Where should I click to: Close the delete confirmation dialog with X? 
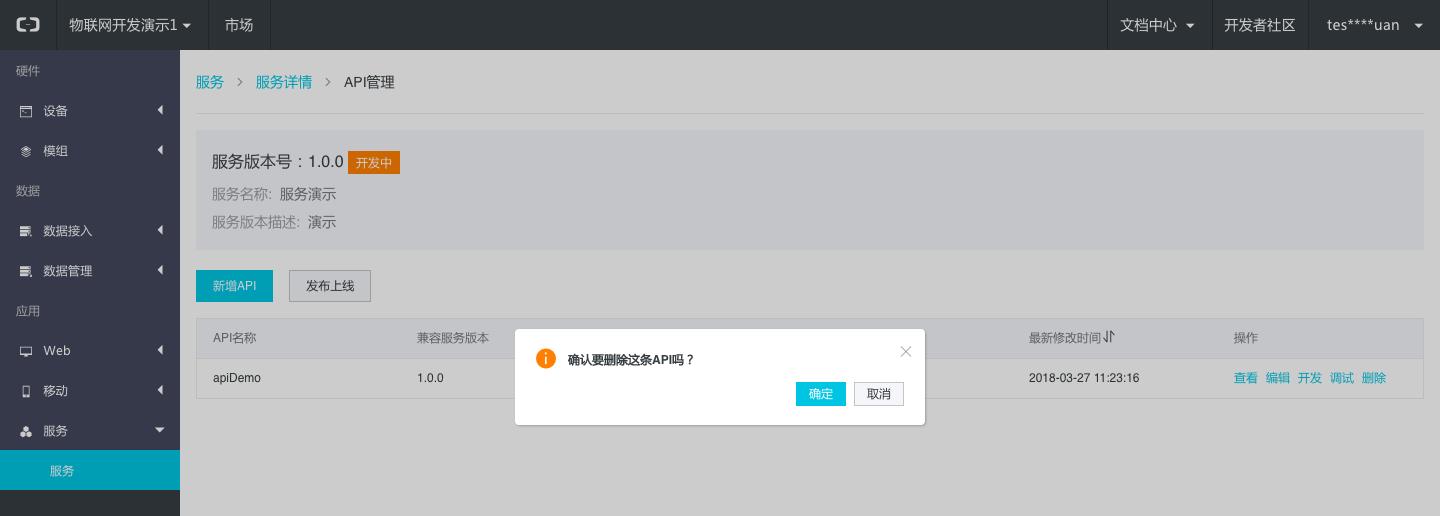[x=906, y=351]
